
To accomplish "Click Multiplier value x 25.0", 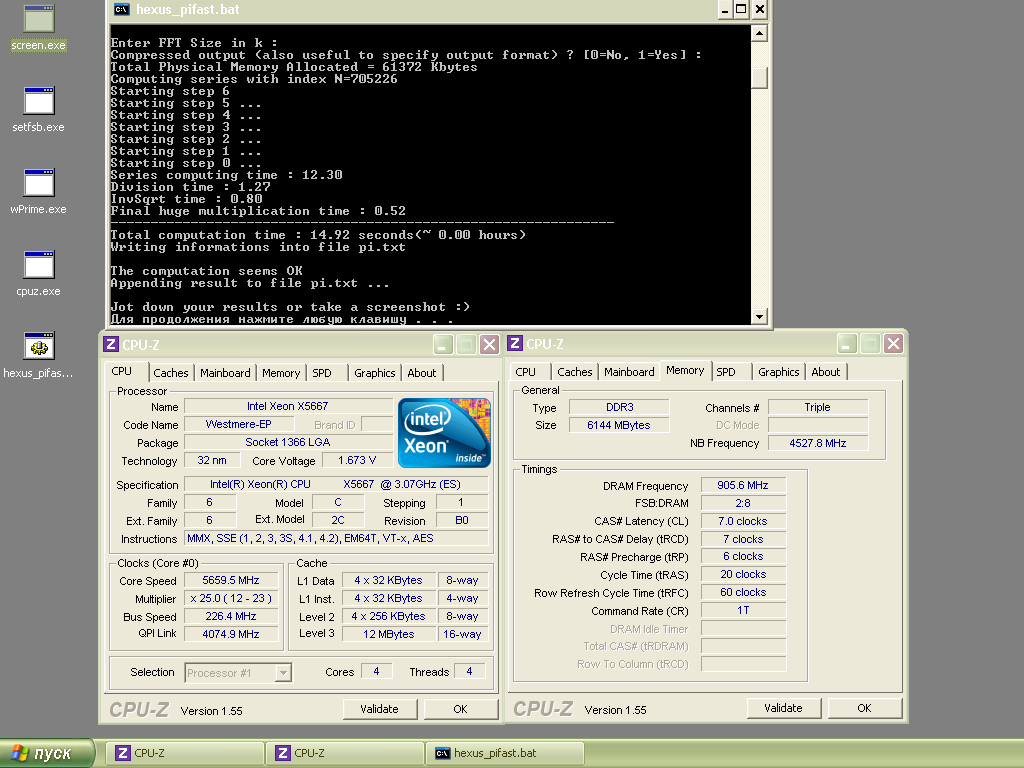I will pos(231,598).
